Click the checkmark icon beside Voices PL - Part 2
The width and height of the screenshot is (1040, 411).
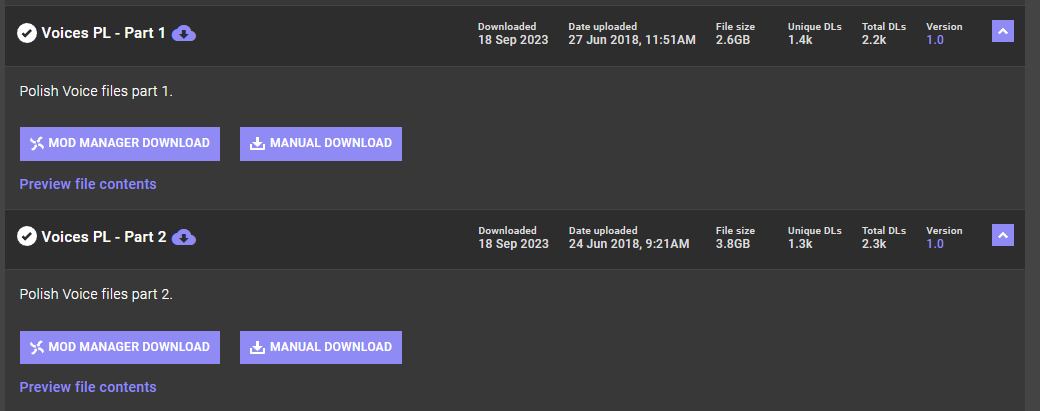[x=27, y=236]
